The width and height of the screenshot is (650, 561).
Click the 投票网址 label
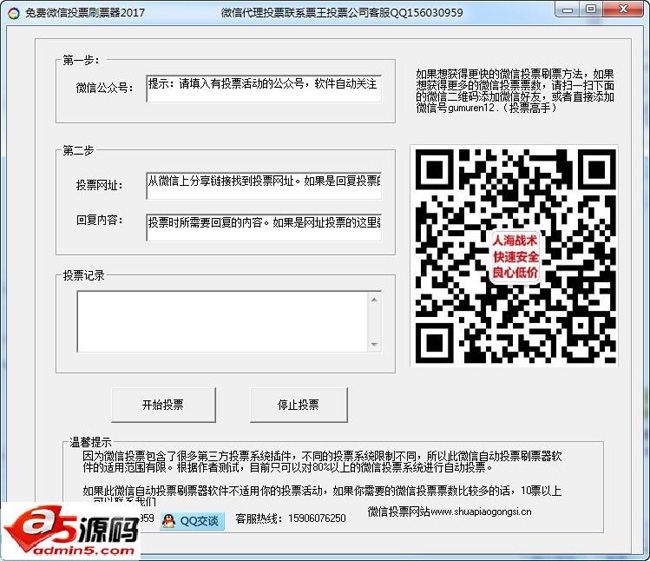pyautogui.click(x=99, y=185)
